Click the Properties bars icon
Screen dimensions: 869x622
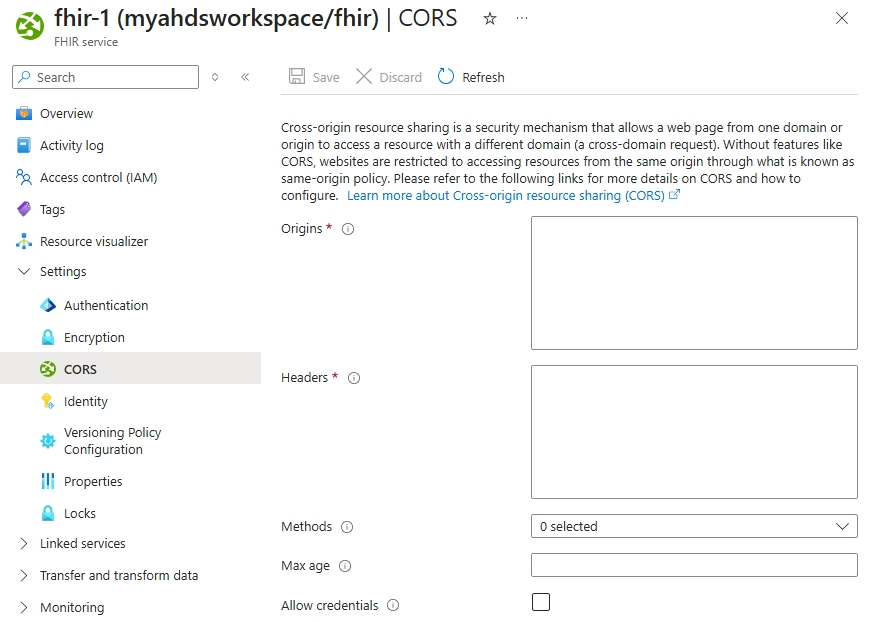tap(48, 481)
